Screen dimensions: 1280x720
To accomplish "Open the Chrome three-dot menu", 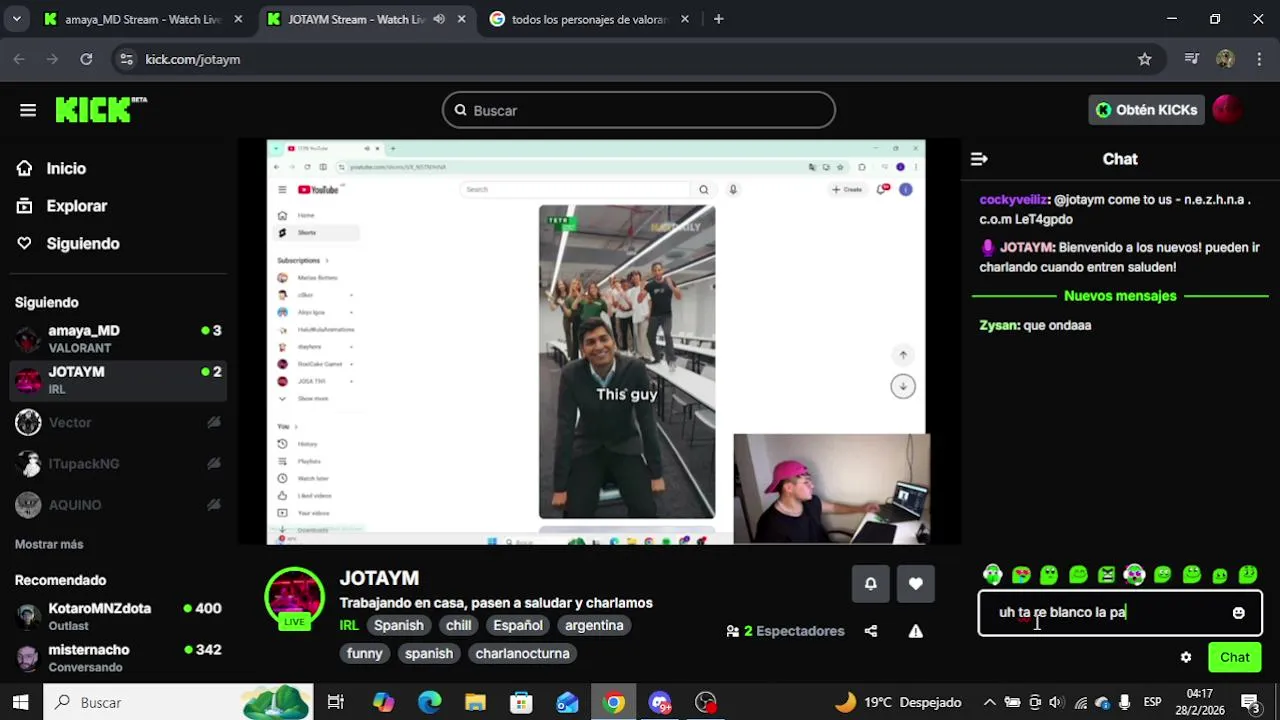I will (x=1258, y=59).
